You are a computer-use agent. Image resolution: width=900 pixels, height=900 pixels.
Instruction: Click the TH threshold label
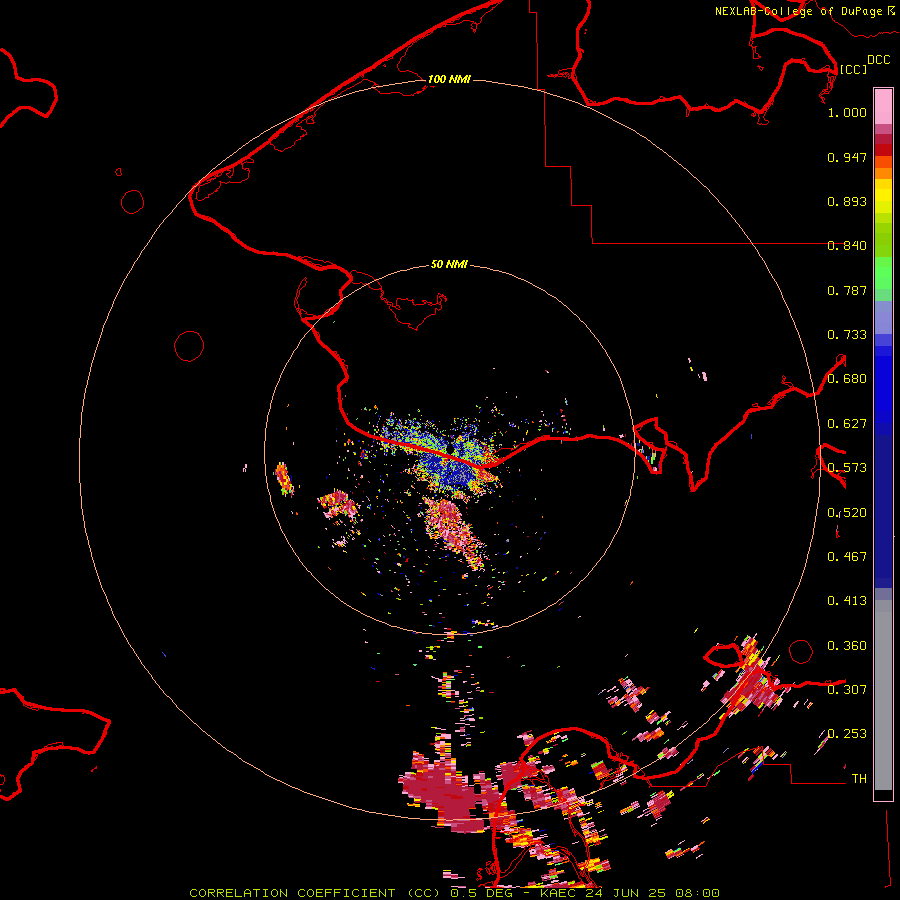(x=859, y=779)
